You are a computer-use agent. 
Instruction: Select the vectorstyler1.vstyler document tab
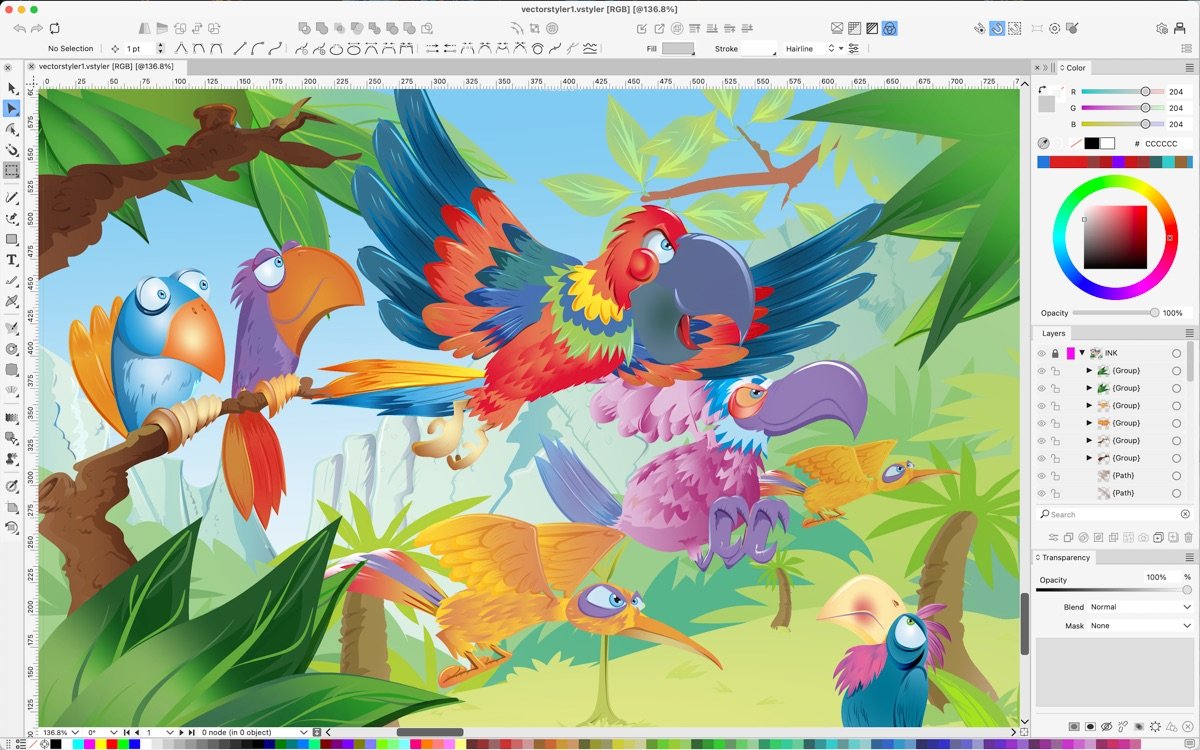click(x=106, y=66)
